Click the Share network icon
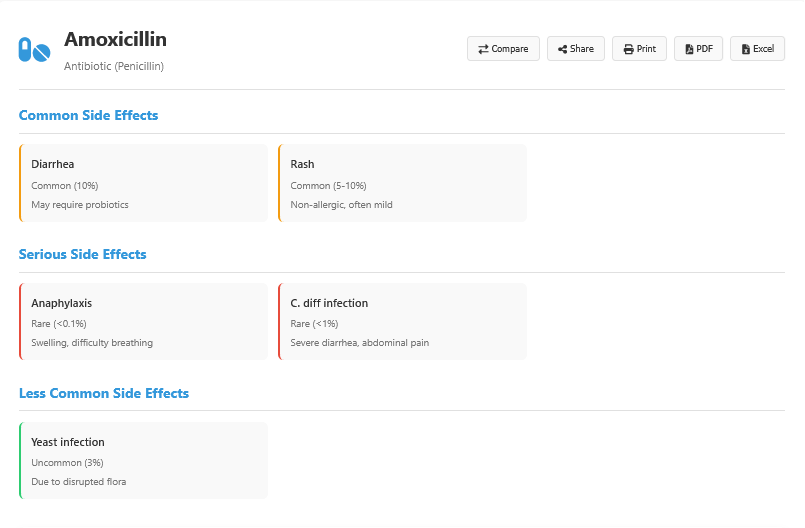 (x=562, y=49)
